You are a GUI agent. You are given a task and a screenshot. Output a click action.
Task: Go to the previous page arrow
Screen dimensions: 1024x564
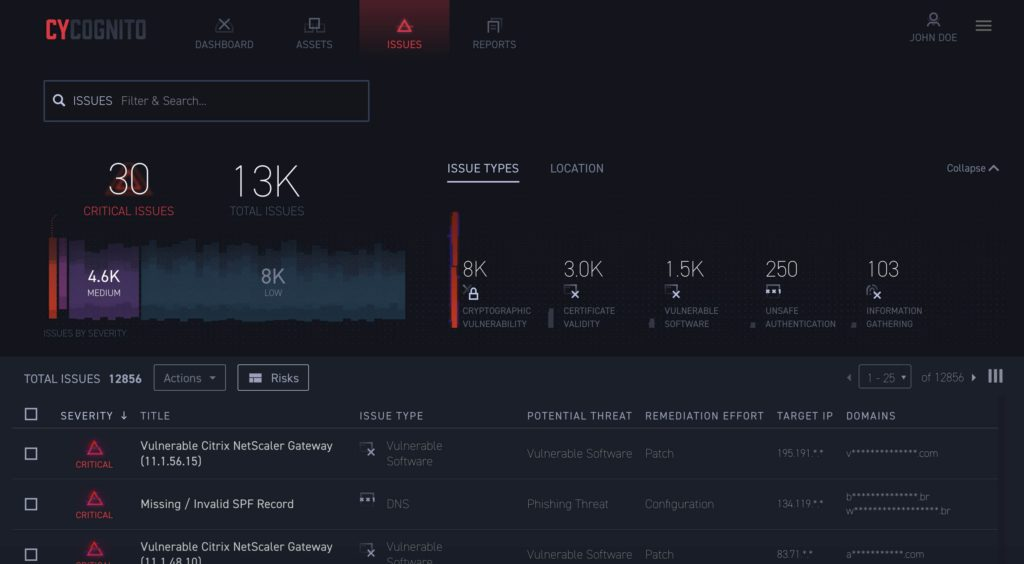(x=849, y=377)
